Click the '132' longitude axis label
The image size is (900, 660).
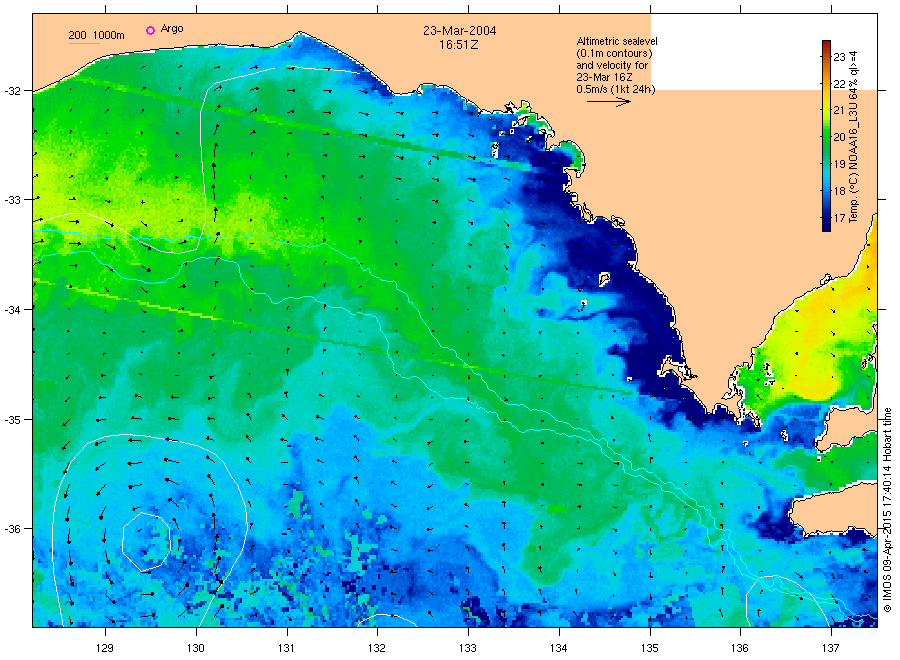pyautogui.click(x=377, y=648)
